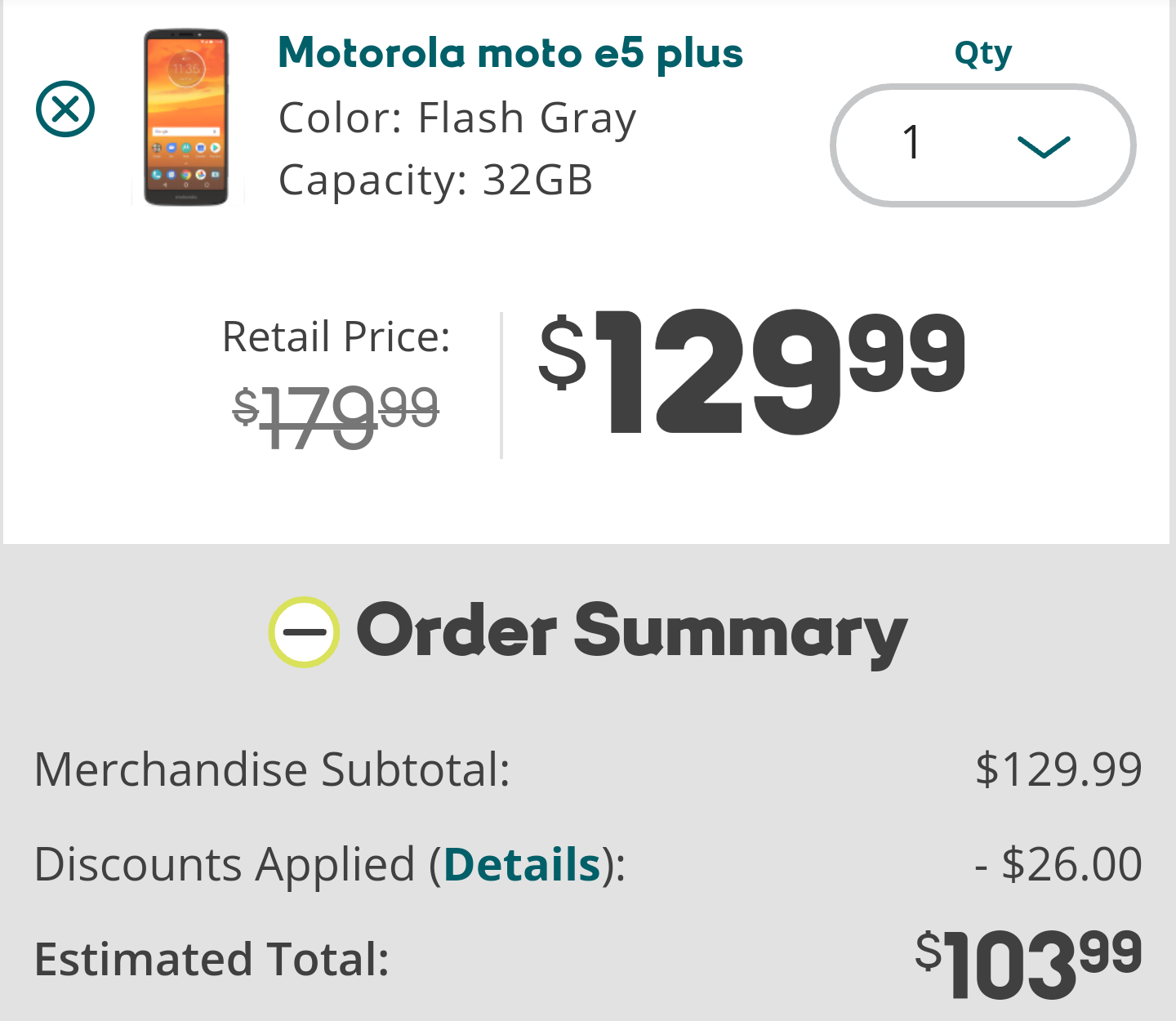This screenshot has width=1176, height=1021.
Task: Click the Estimated Total label
Action: point(212,959)
